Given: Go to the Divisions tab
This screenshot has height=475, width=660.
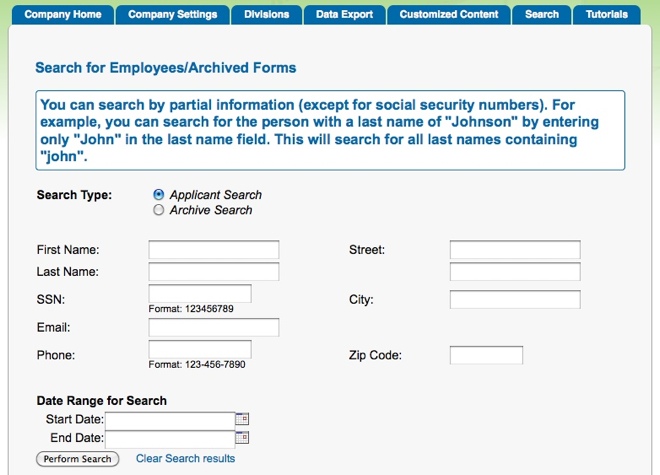Looking at the screenshot, I should [x=266, y=15].
